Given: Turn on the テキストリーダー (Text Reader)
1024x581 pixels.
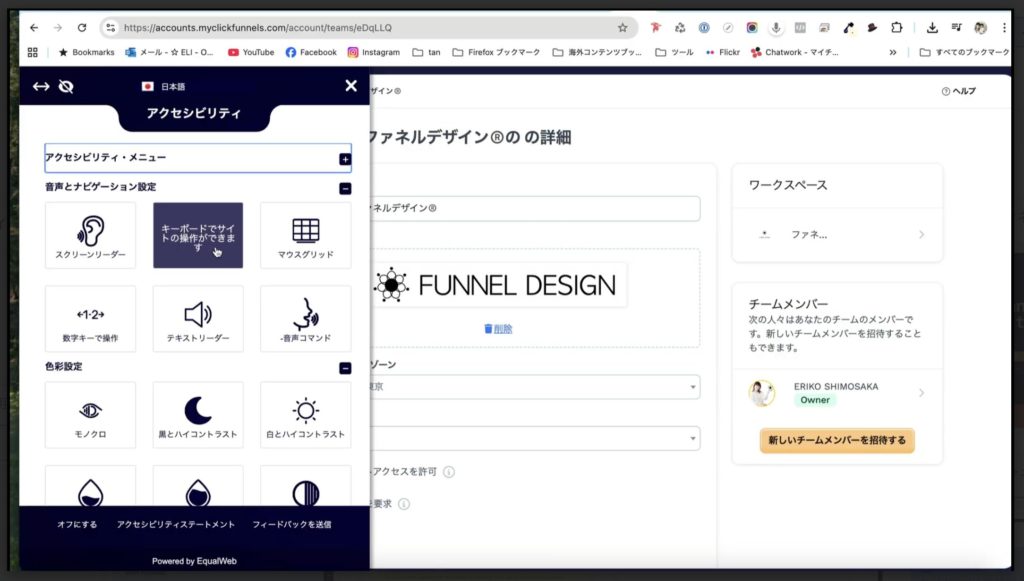Looking at the screenshot, I should point(197,318).
